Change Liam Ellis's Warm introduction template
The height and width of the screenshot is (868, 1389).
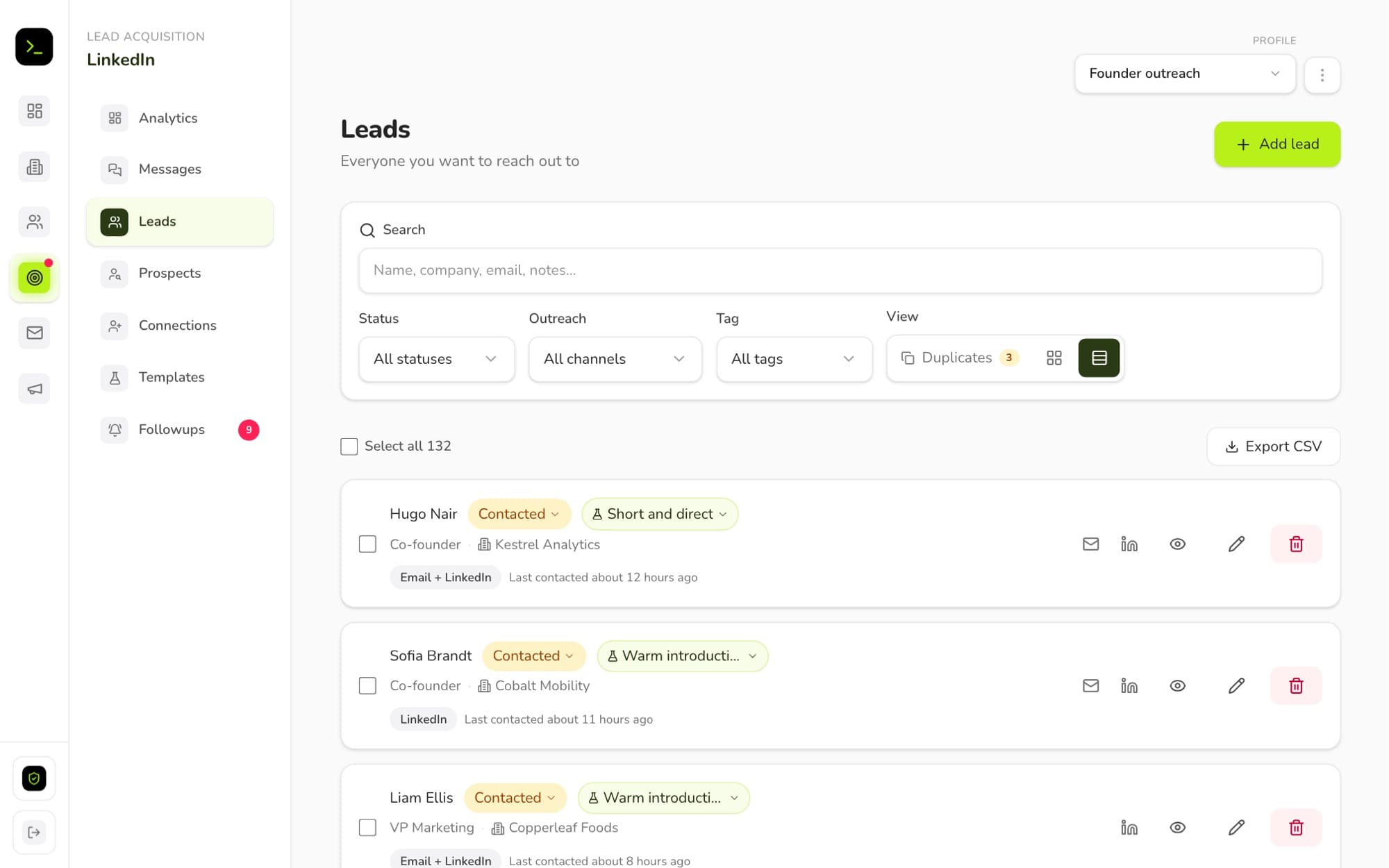pyautogui.click(x=663, y=798)
